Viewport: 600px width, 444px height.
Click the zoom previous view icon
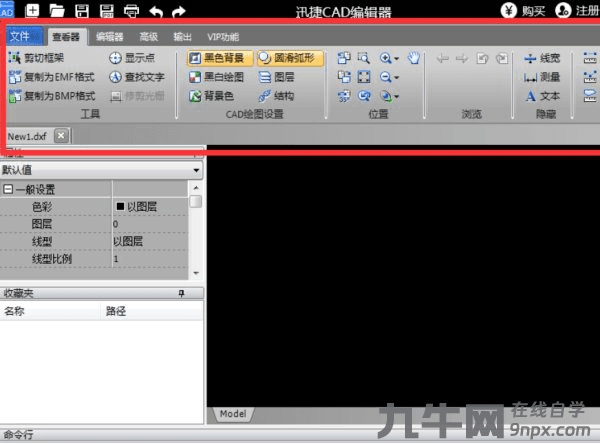364,96
